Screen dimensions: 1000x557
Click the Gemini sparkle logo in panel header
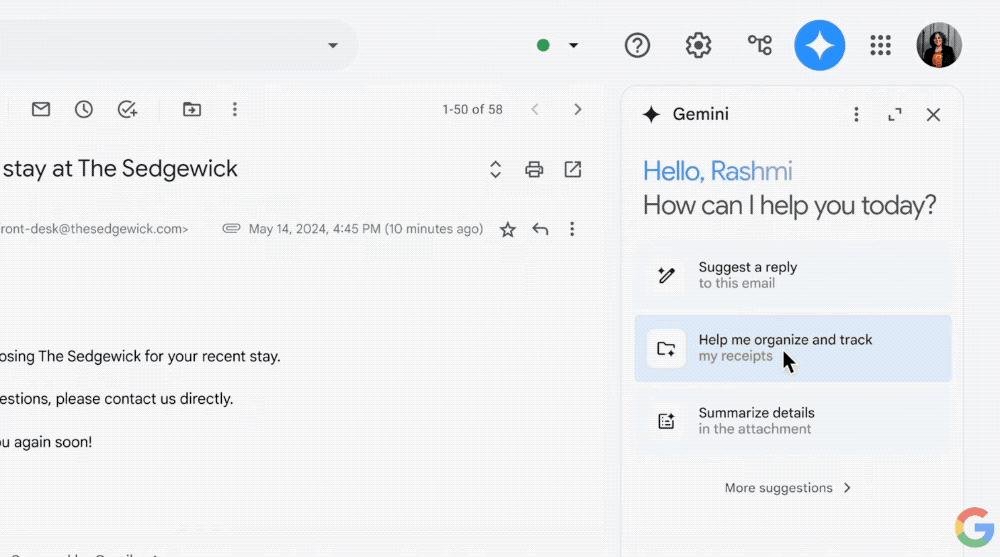651,114
